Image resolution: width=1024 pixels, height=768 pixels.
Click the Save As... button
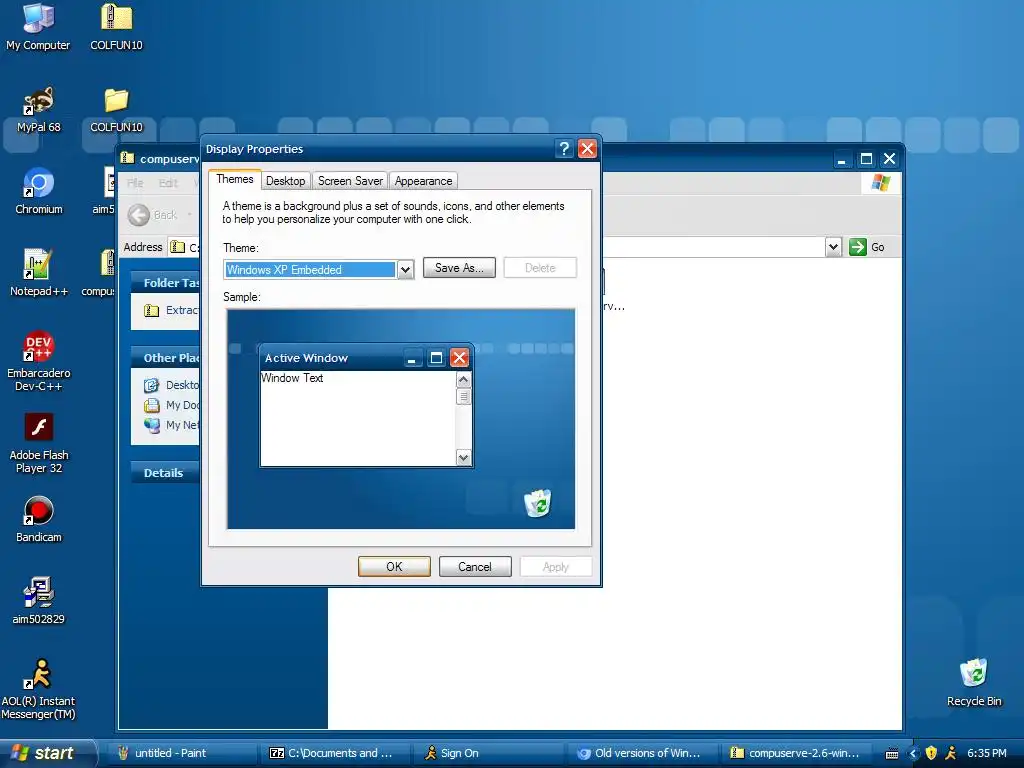pyautogui.click(x=459, y=268)
